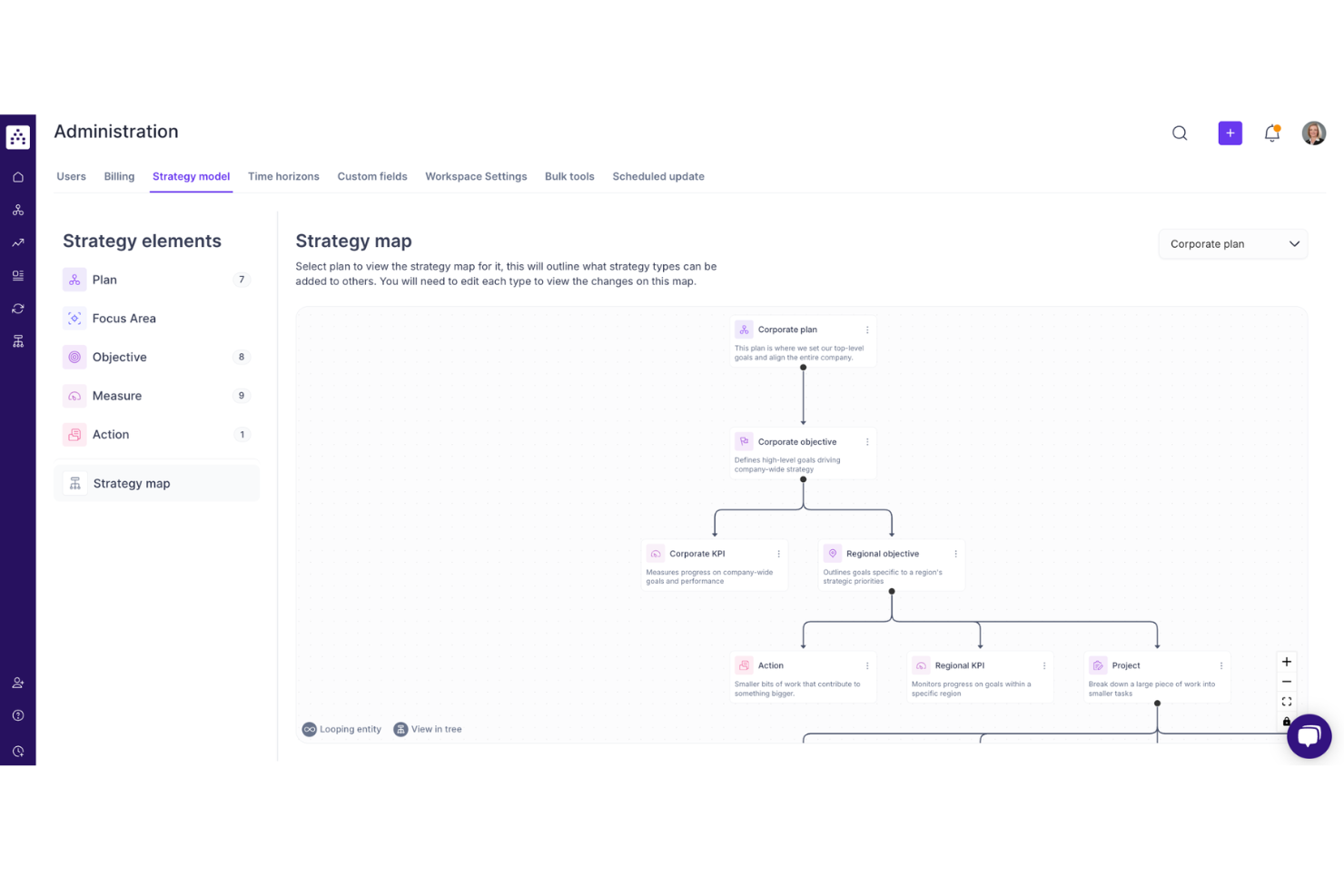Click the invite user icon near sidebar bottom

17,682
